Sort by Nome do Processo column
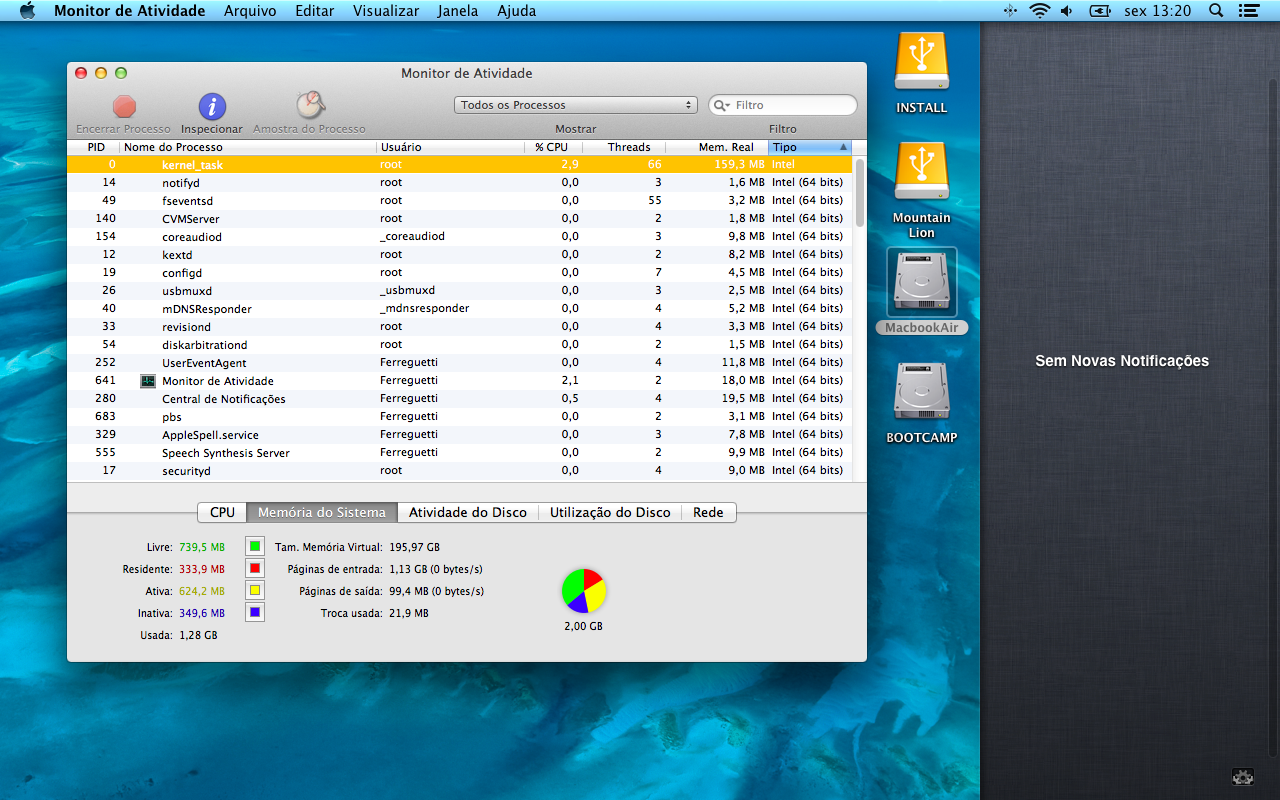 click(x=248, y=147)
